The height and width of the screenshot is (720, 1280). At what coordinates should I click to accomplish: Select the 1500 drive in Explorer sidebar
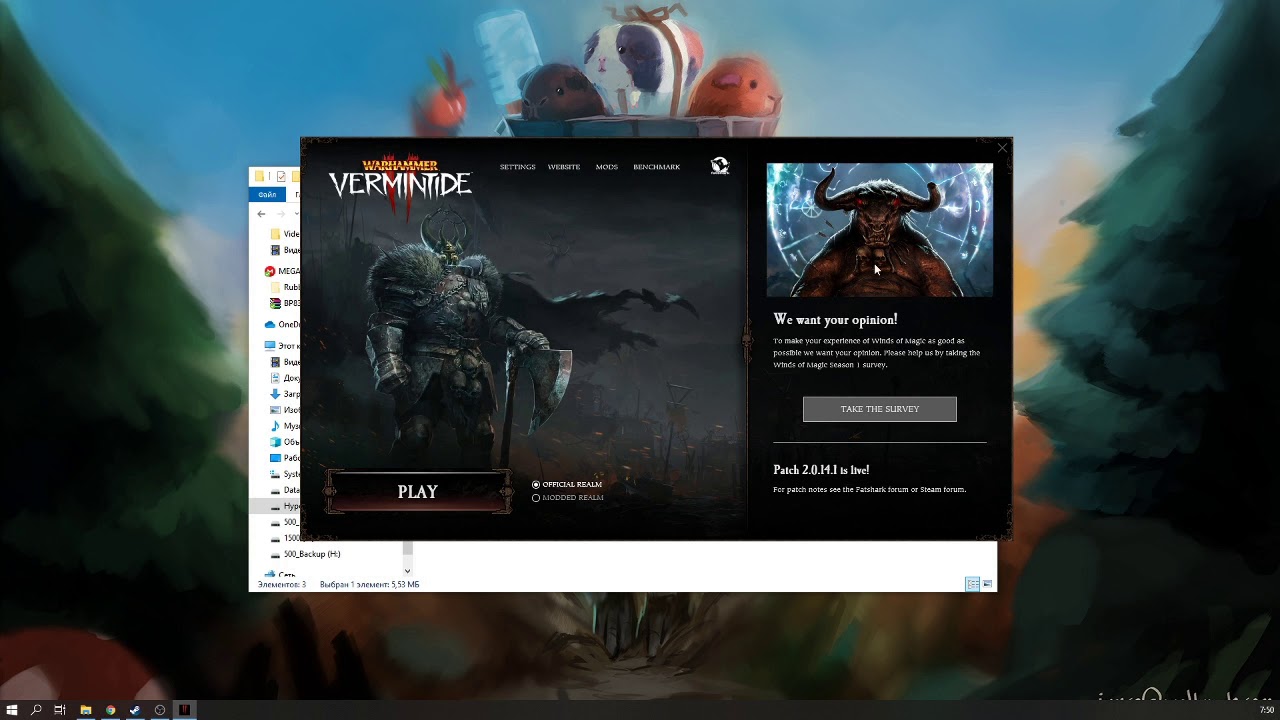tap(285, 538)
